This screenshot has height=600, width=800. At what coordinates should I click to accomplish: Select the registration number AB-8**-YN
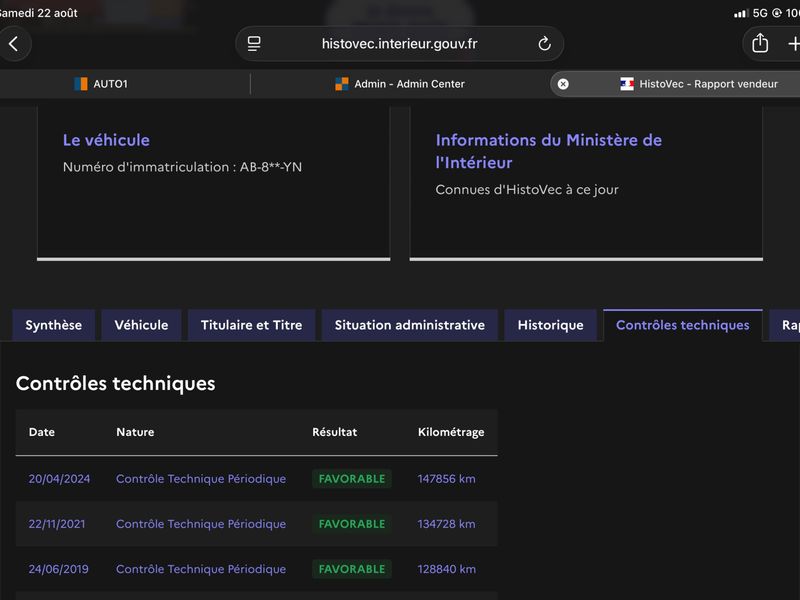tap(271, 167)
